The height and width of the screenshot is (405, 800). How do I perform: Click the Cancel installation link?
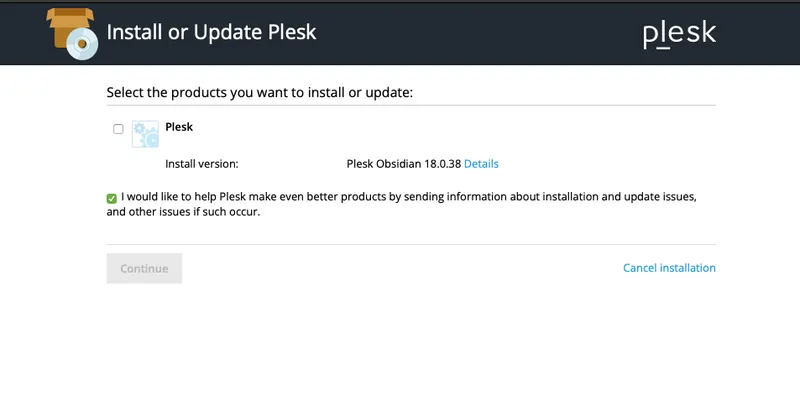[x=669, y=268]
